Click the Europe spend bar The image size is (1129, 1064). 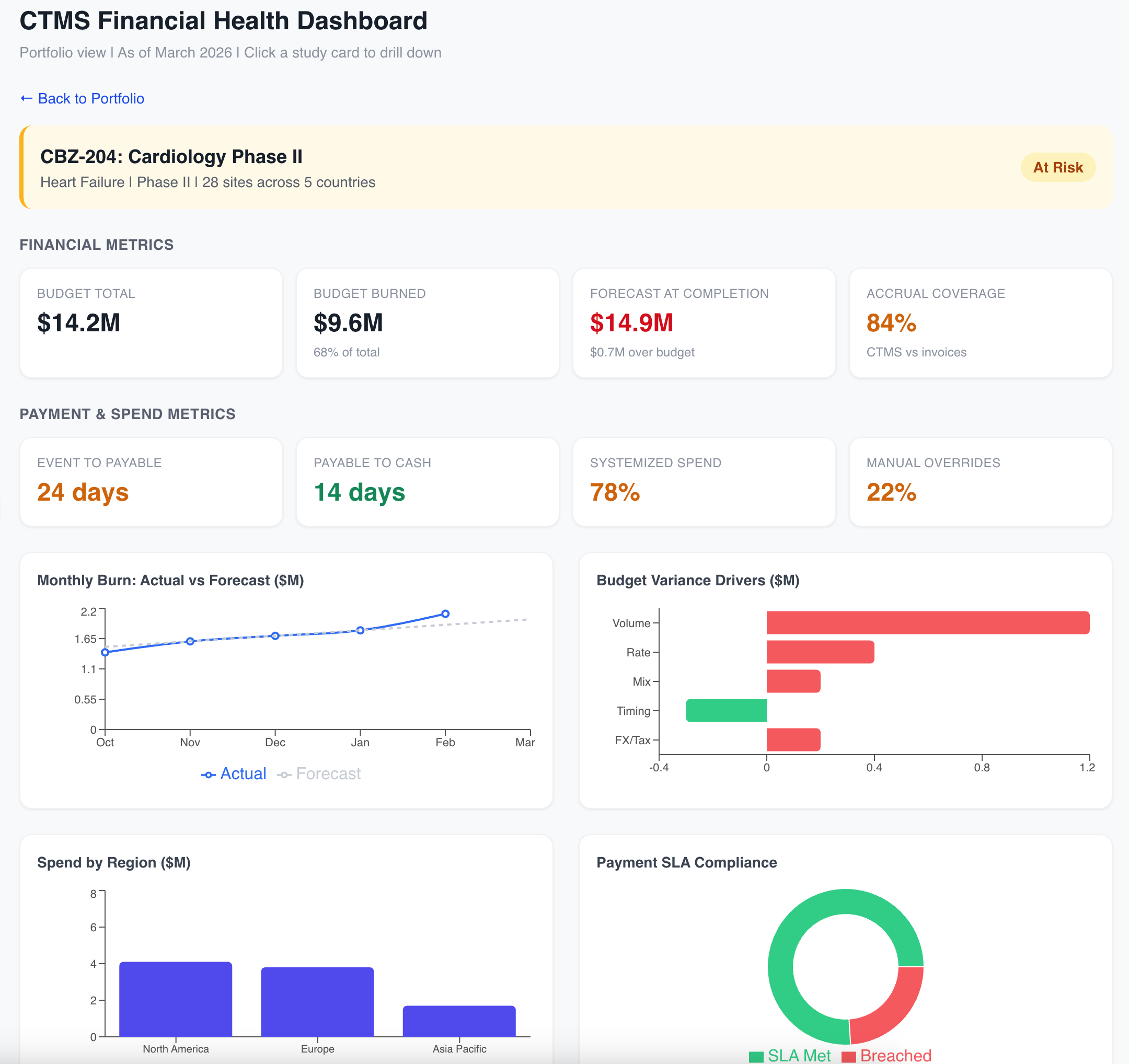[x=317, y=1001]
